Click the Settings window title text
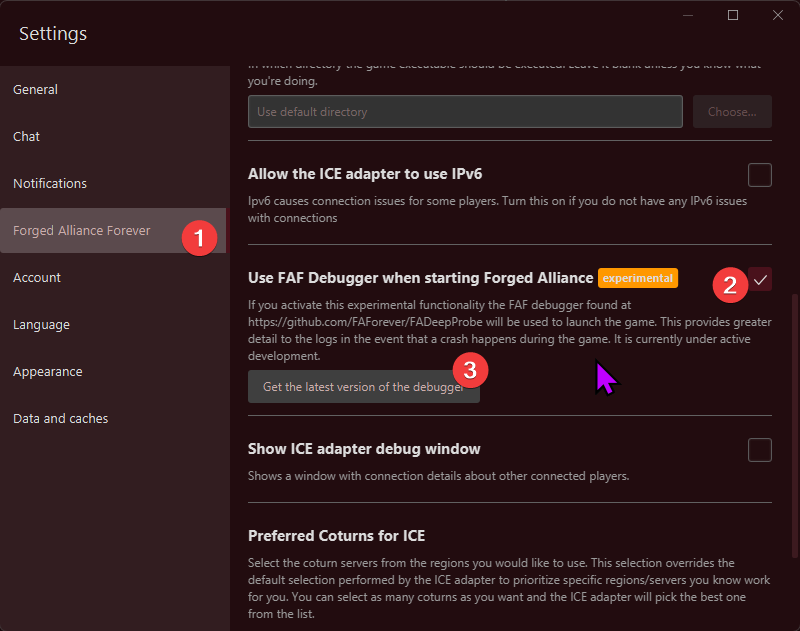Viewport: 800px width, 631px height. [53, 34]
